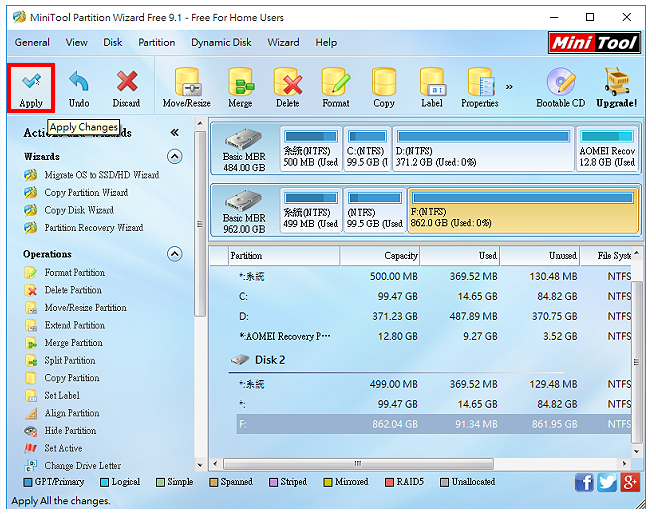Select the D: 371.2 GB partition block
This screenshot has width=656, height=514.
click(x=483, y=149)
